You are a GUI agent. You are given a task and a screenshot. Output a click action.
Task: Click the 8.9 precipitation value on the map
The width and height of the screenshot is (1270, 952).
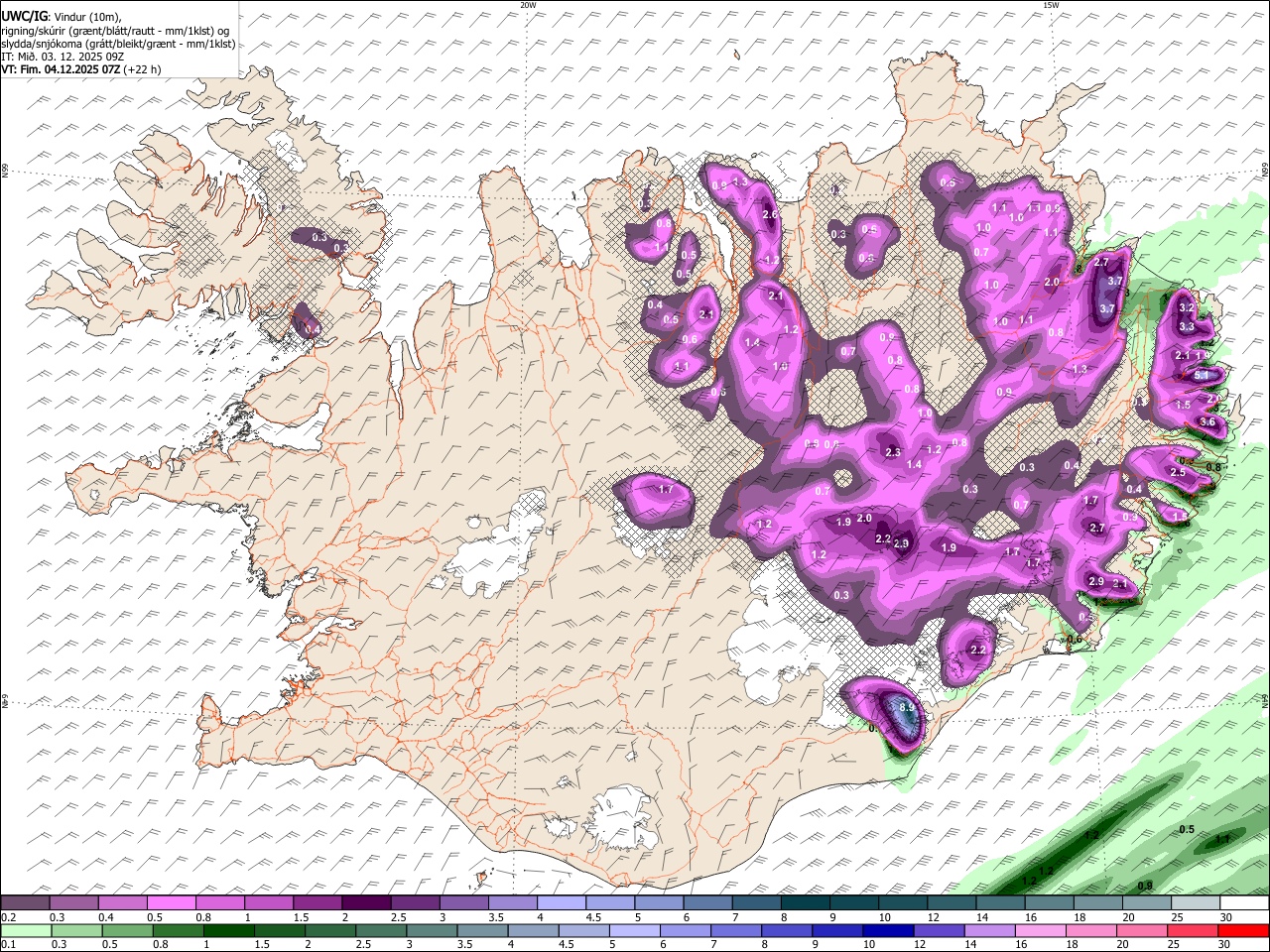coord(906,707)
